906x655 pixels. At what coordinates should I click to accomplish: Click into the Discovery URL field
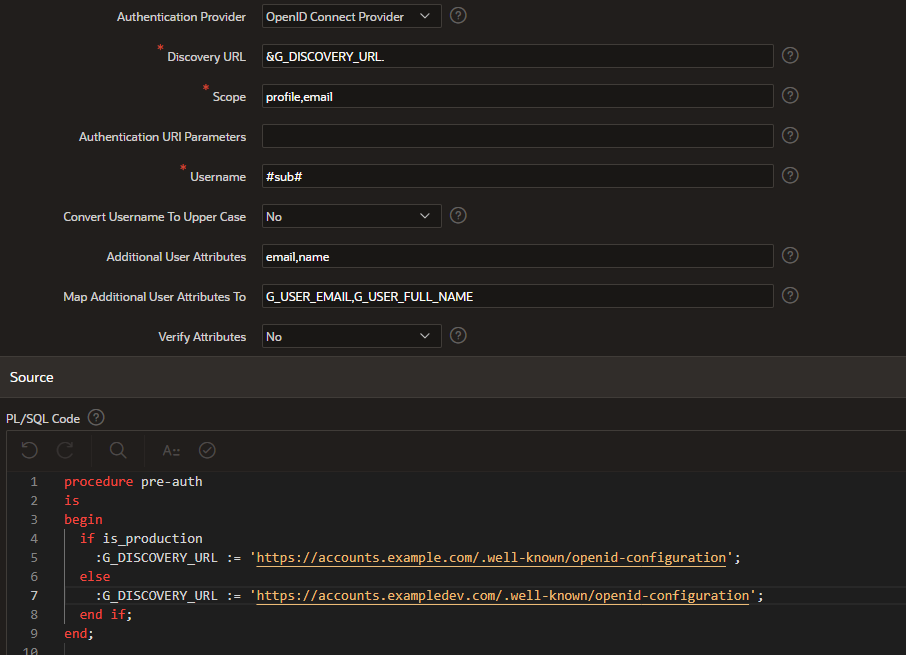517,57
